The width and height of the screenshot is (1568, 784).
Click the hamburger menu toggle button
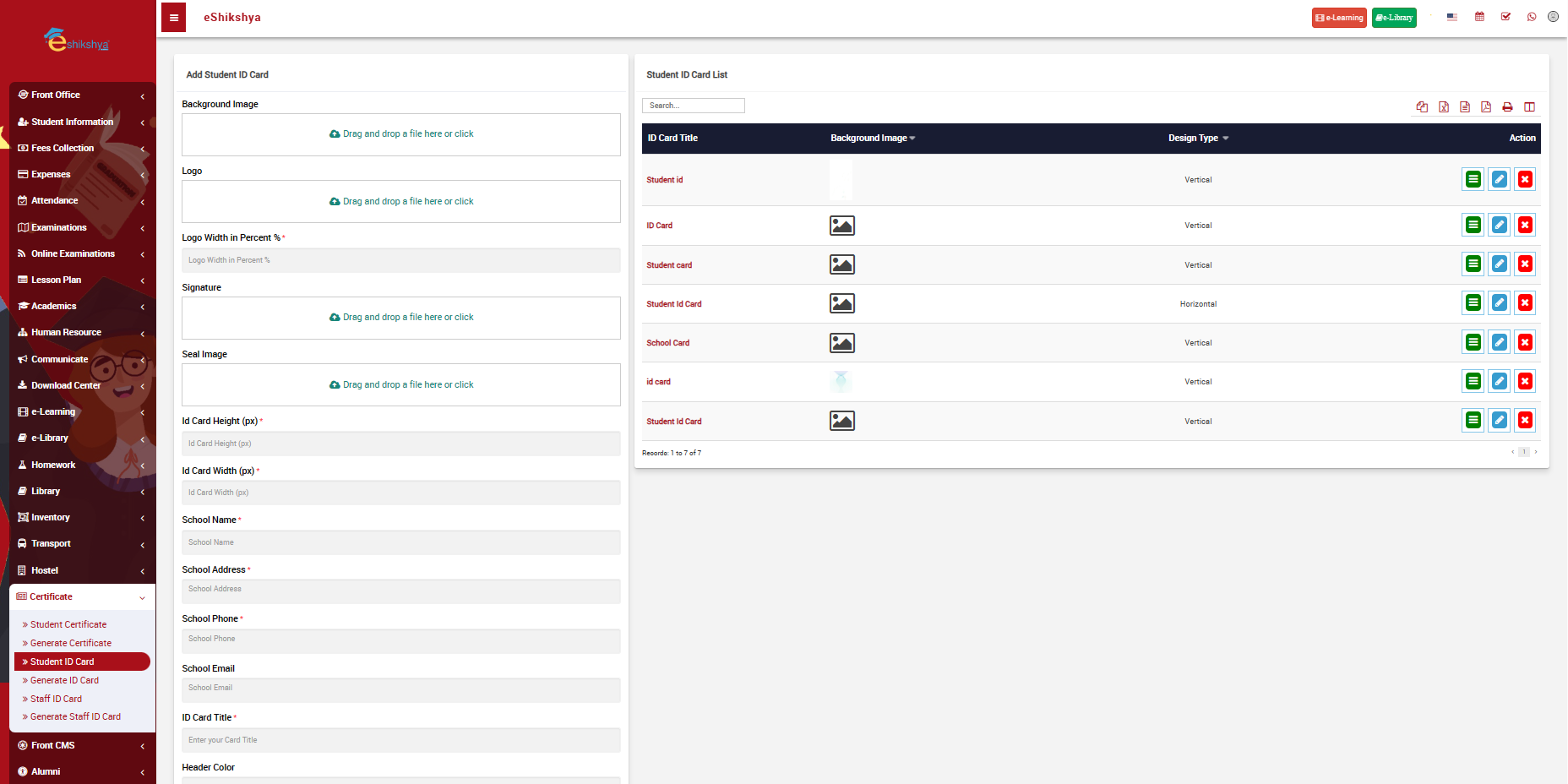173,18
